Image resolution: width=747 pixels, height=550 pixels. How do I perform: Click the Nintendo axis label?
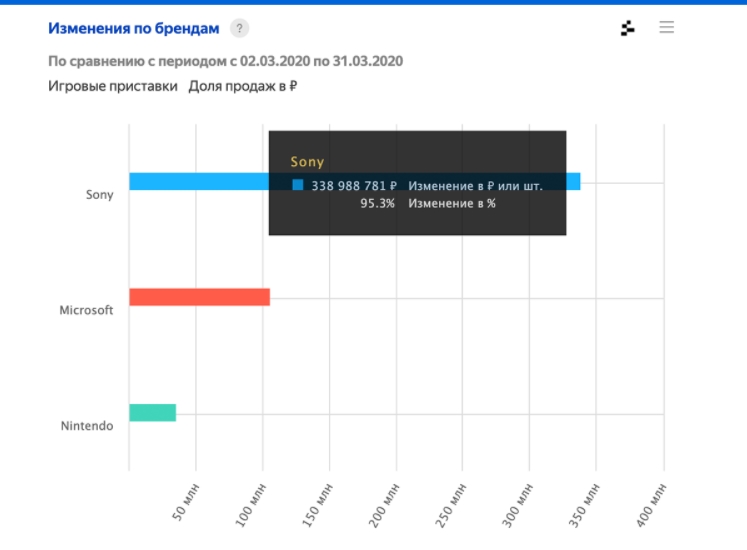tap(87, 426)
